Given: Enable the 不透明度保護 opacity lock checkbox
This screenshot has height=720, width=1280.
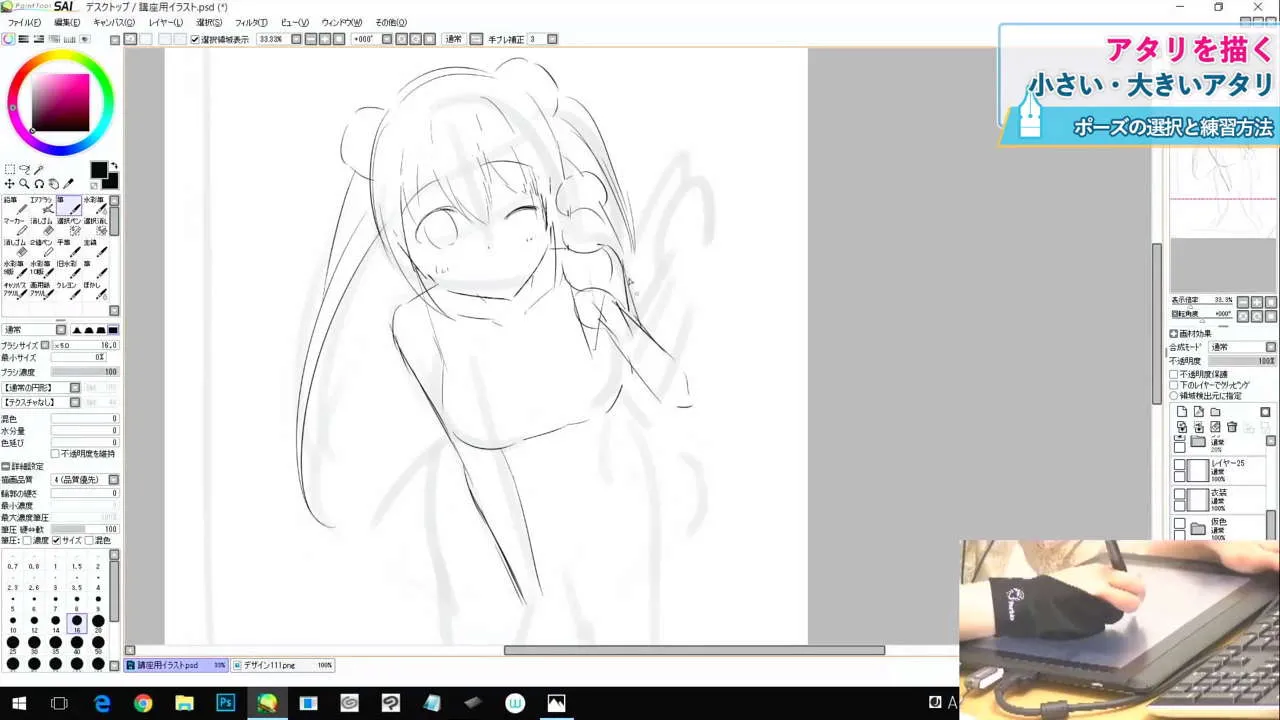Looking at the screenshot, I should 1172,374.
